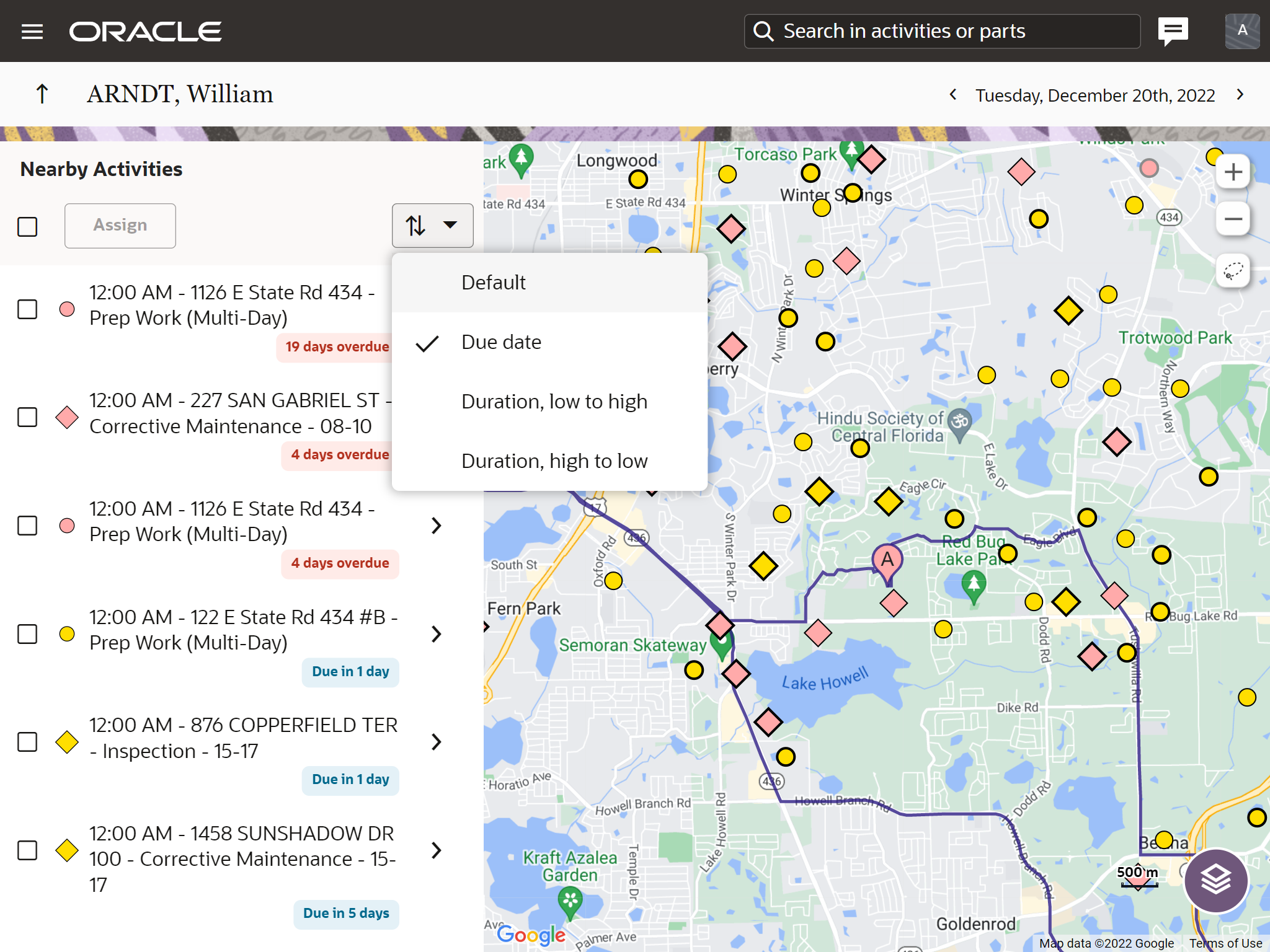Open the hamburger navigation menu
1270x952 pixels.
[x=32, y=32]
